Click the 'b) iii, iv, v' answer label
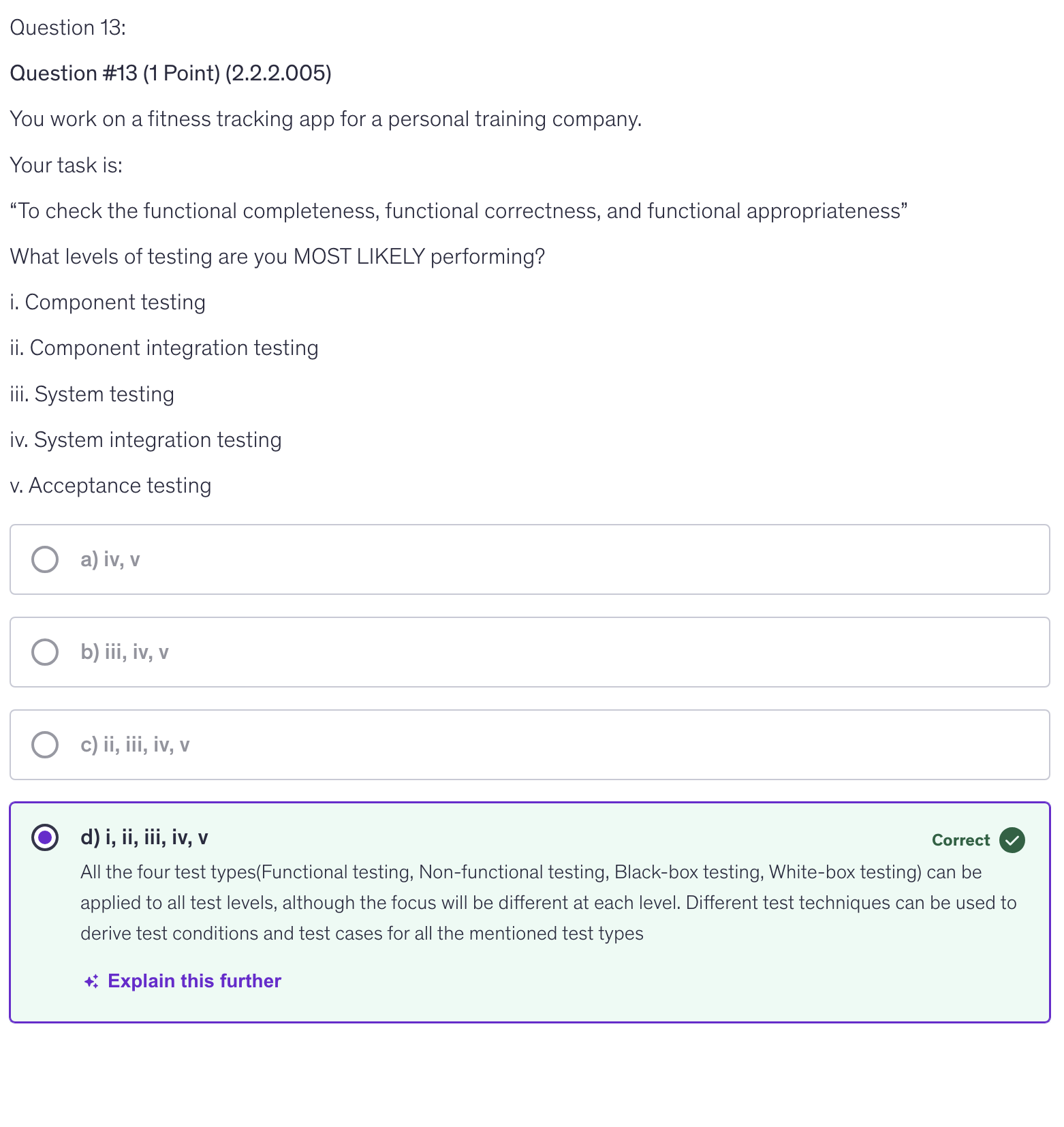The width and height of the screenshot is (1064, 1127). click(125, 652)
